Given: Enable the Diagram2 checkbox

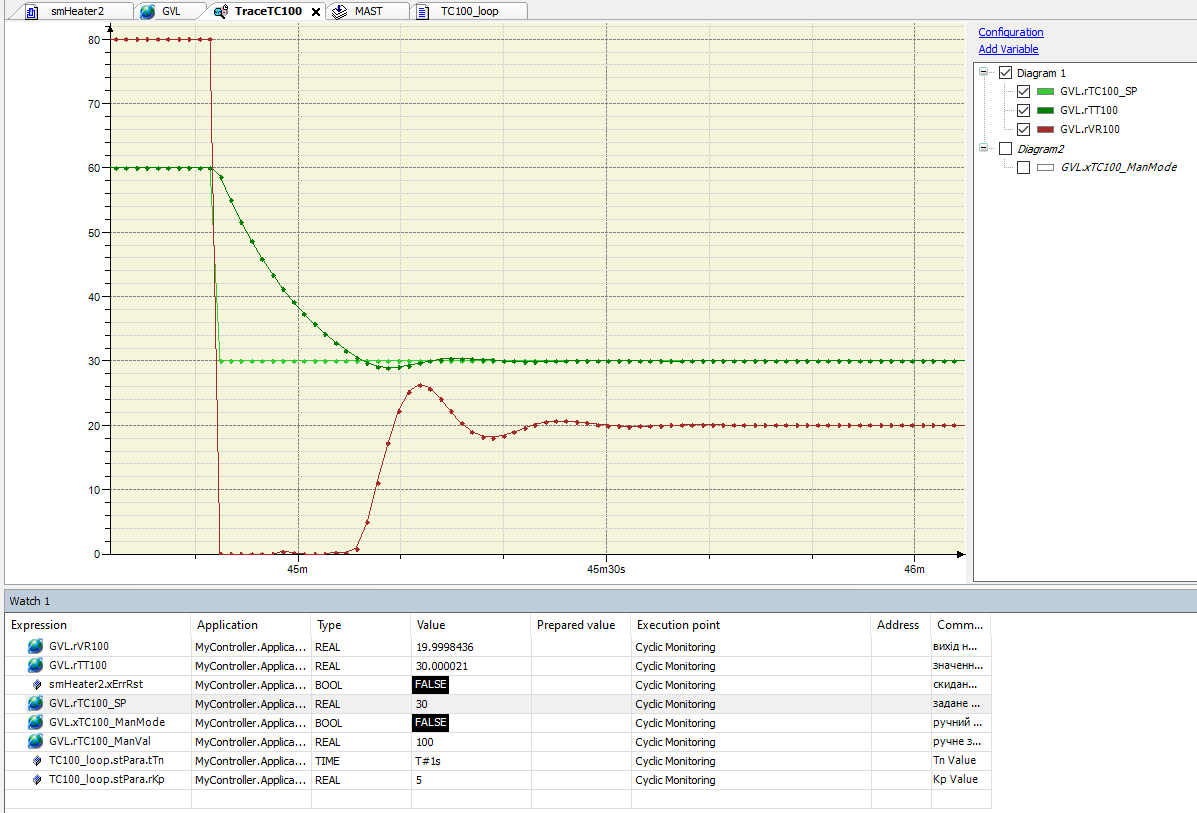Looking at the screenshot, I should [1005, 149].
